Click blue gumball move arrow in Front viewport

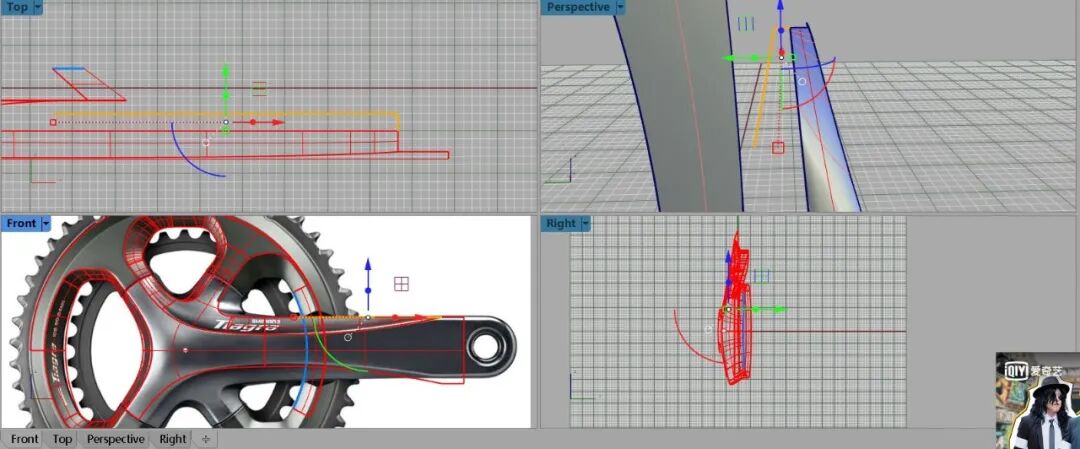pyautogui.click(x=368, y=265)
